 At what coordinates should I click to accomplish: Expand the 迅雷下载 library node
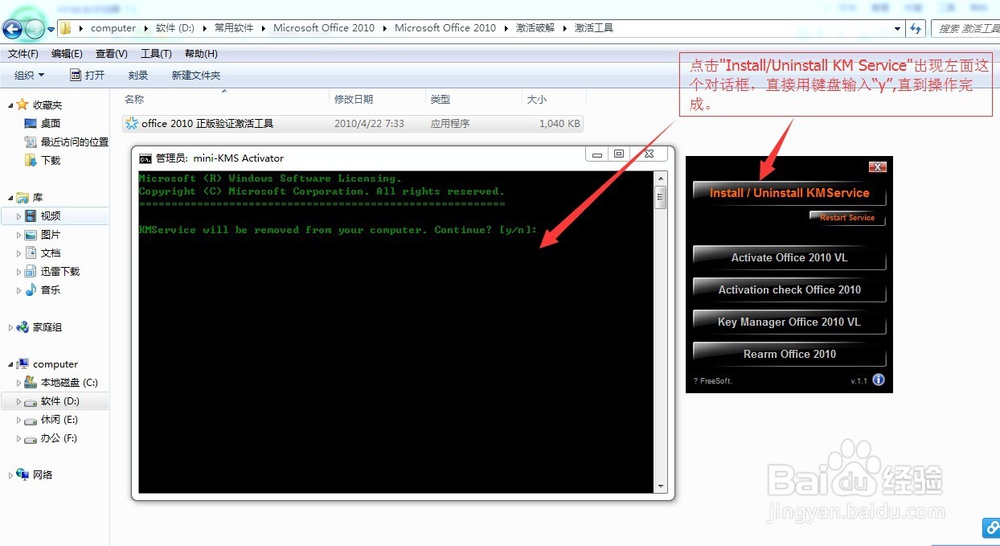click(18, 272)
